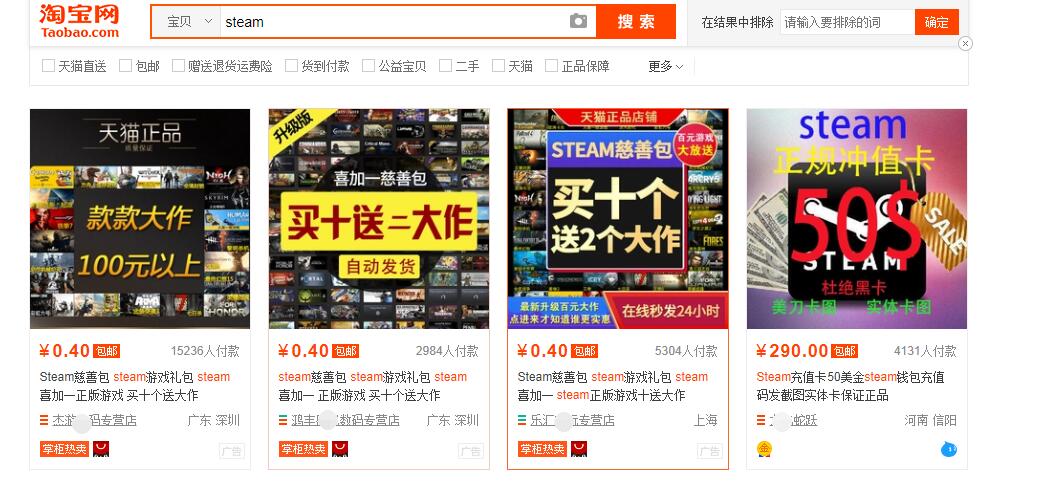Click the store icon on the 河南 信阳 card
Image resolution: width=1058 pixels, height=485 pixels.
760,420
